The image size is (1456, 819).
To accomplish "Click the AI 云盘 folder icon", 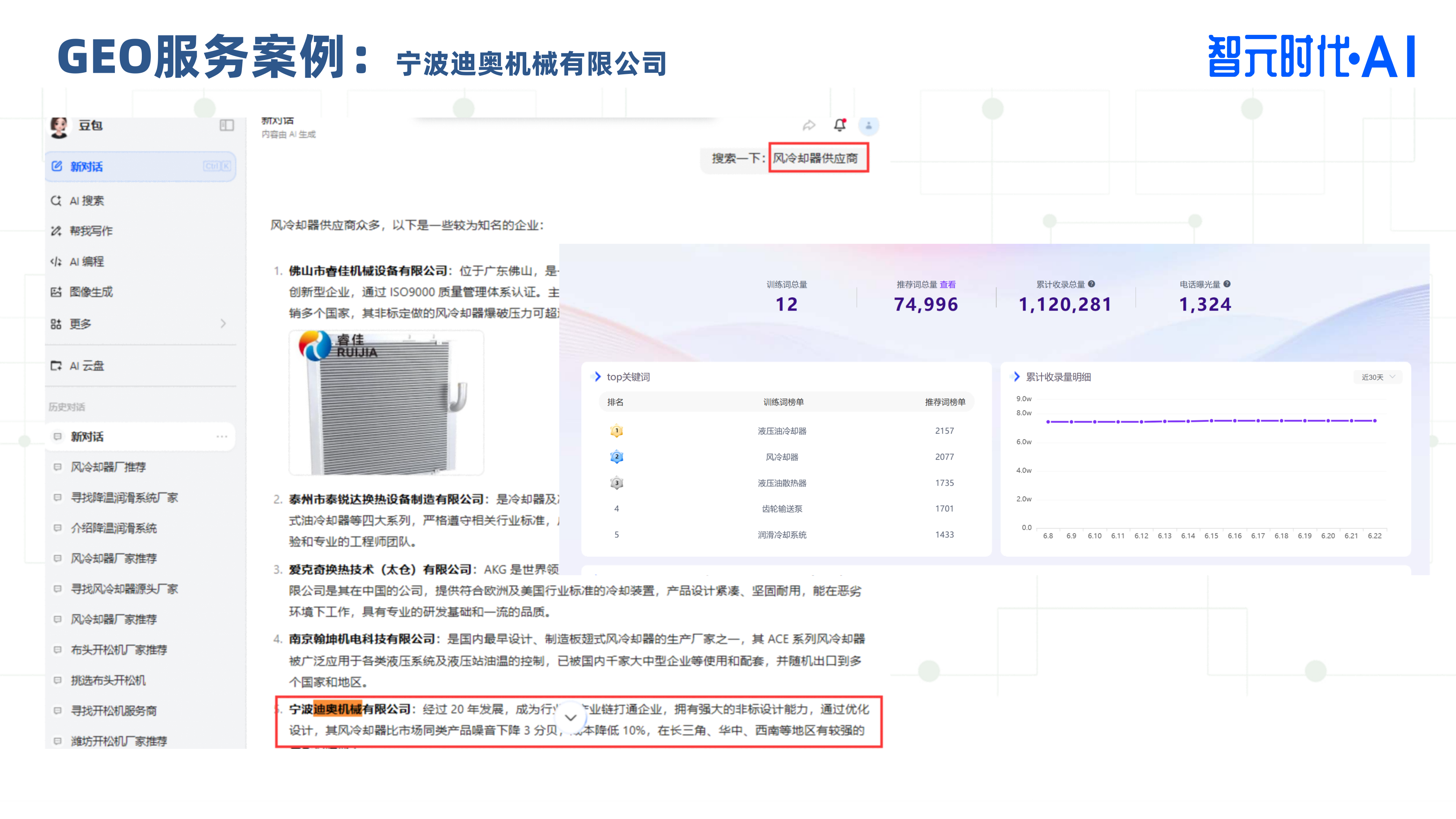I will click(x=56, y=366).
